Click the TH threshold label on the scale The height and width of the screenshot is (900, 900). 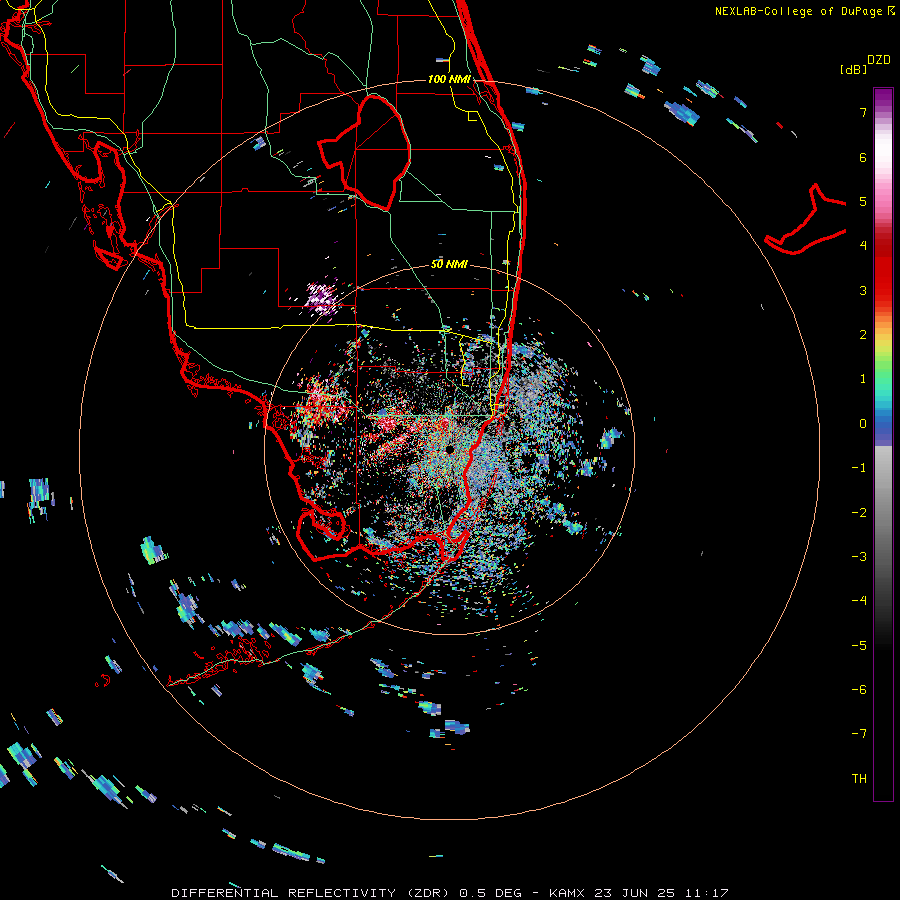pos(859,779)
